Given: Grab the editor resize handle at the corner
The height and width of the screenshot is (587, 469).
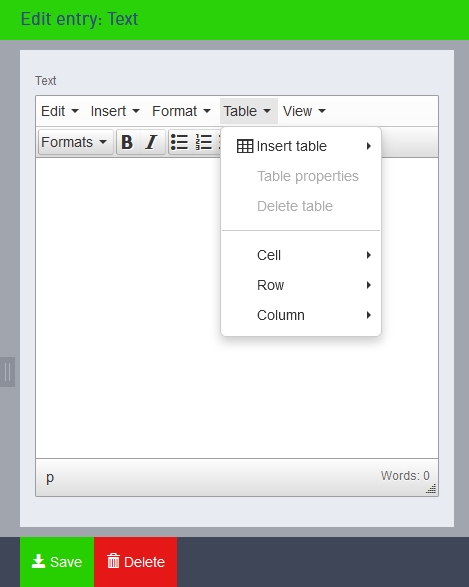Looking at the screenshot, I should (x=431, y=489).
